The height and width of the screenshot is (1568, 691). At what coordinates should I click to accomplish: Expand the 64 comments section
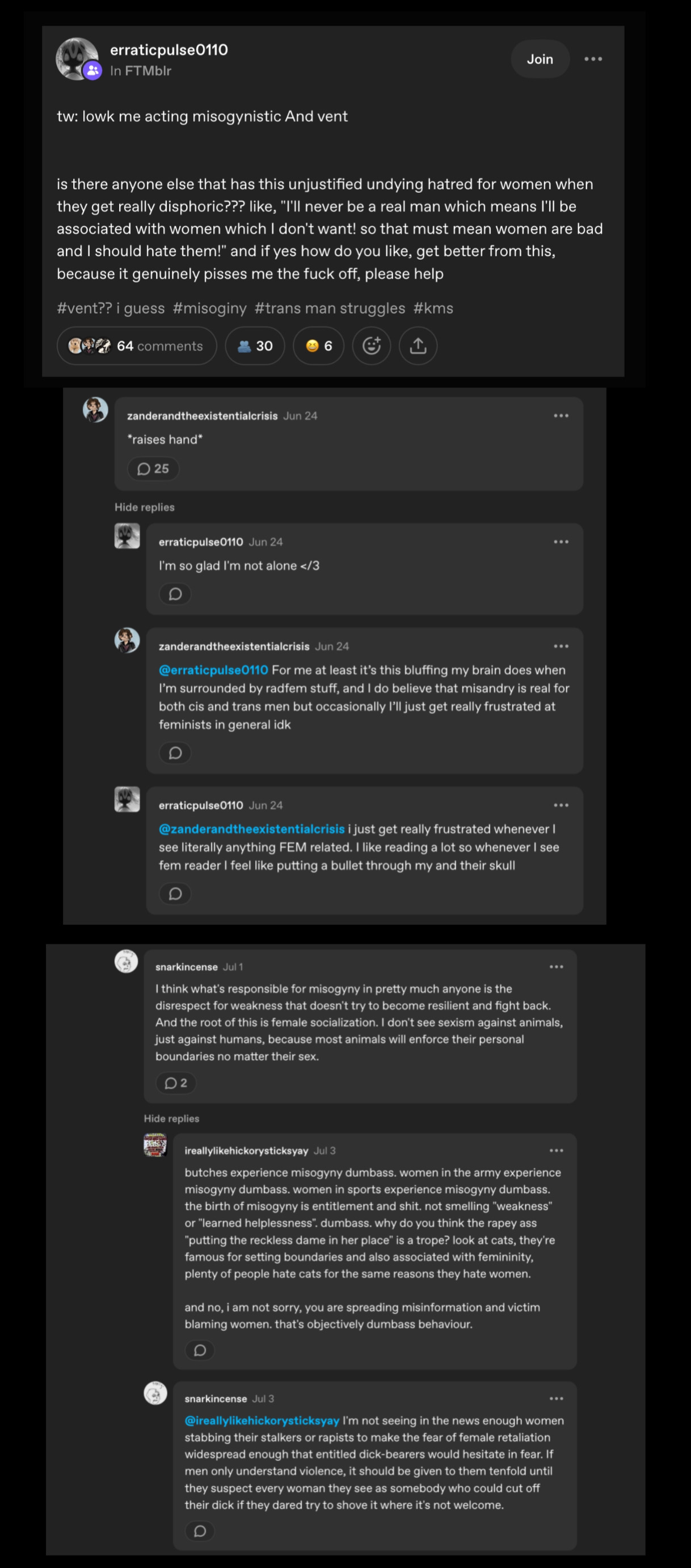click(136, 346)
